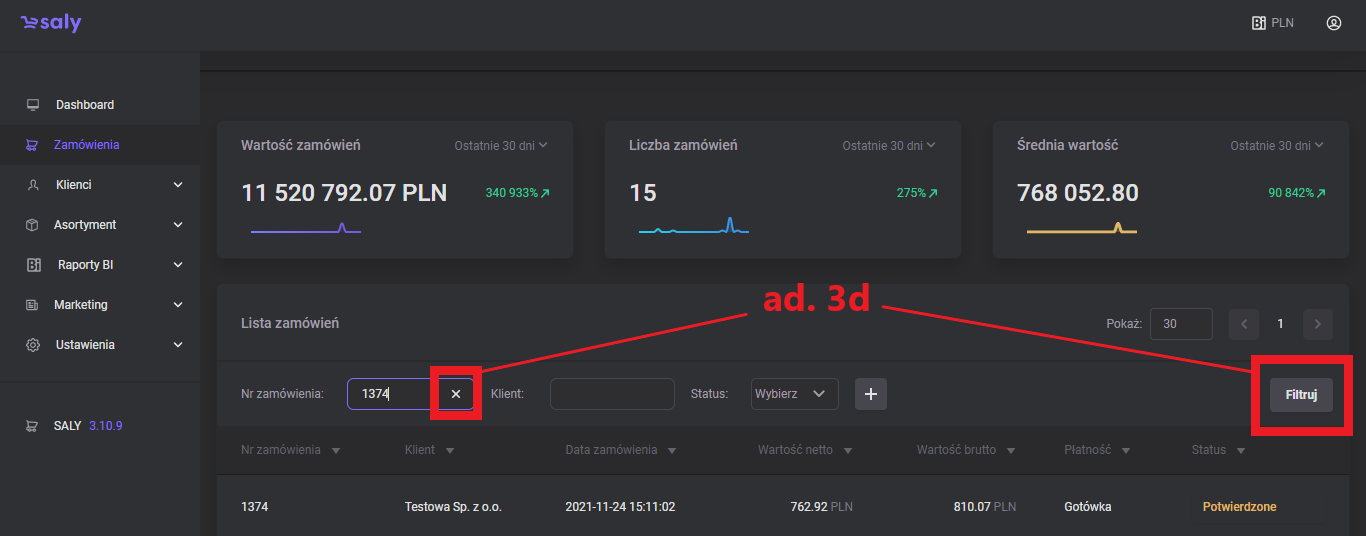Add another filter with plus button
Image resolution: width=1366 pixels, height=536 pixels.
pos(870,394)
